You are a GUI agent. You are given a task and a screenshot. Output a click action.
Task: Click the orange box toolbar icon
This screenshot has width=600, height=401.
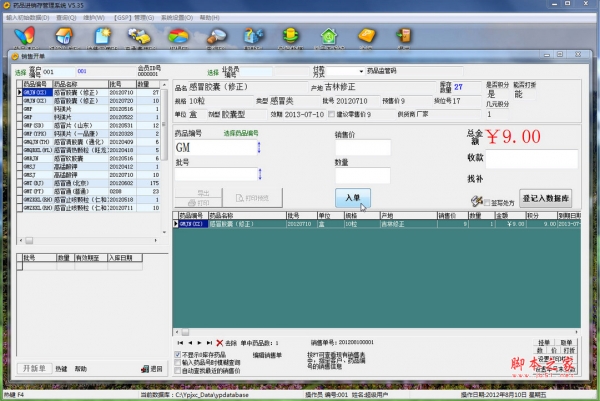[x=367, y=36]
